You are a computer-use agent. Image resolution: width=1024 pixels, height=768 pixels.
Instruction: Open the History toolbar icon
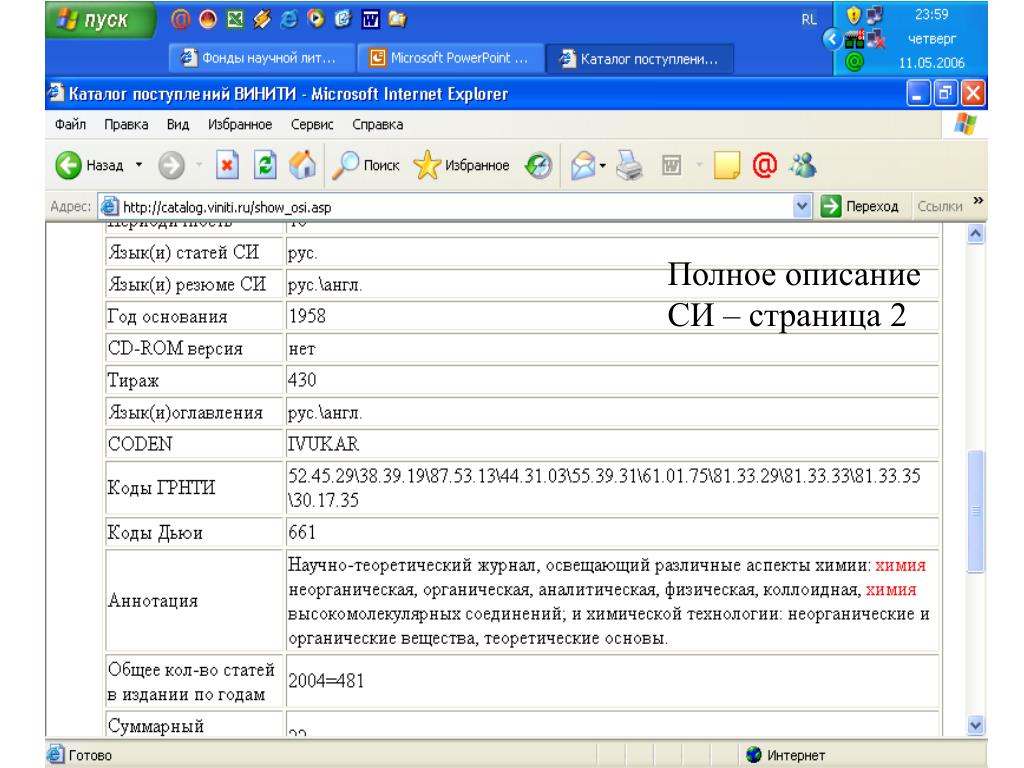(x=538, y=165)
